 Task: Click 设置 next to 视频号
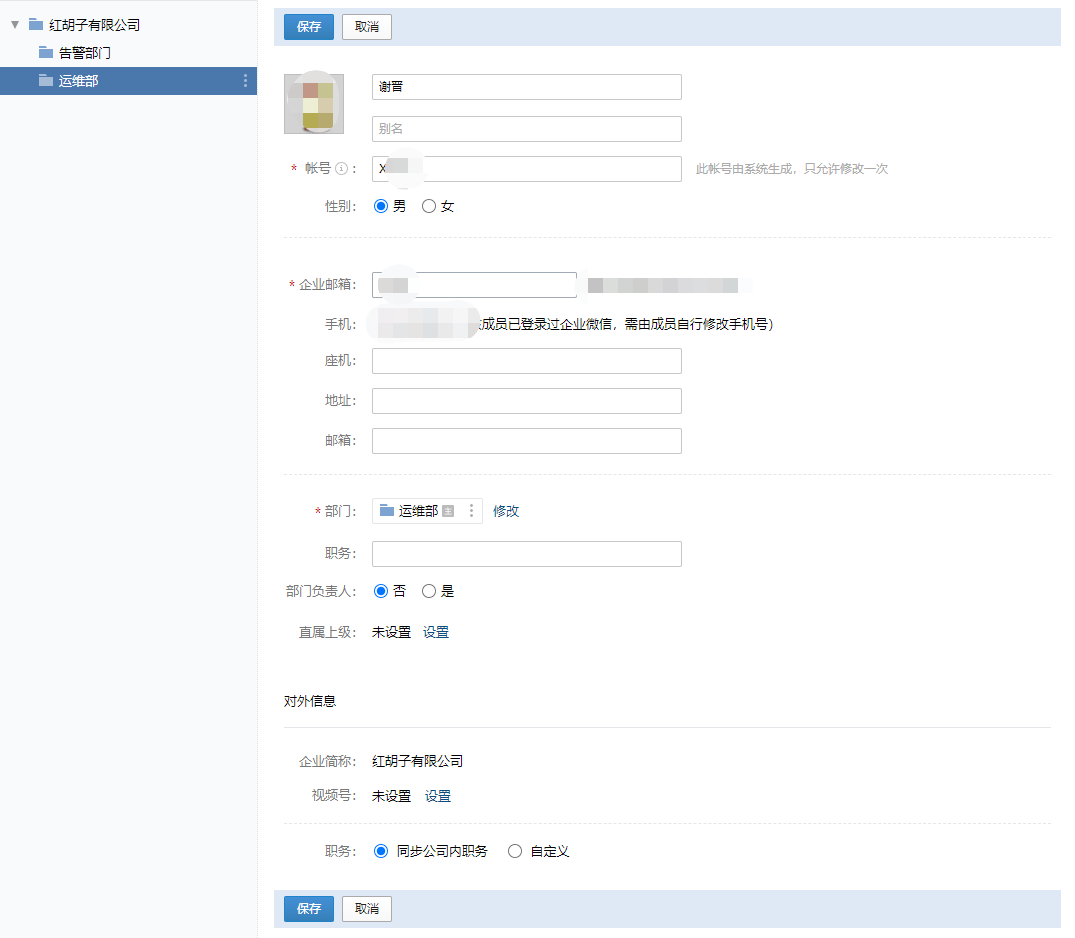tap(436, 796)
